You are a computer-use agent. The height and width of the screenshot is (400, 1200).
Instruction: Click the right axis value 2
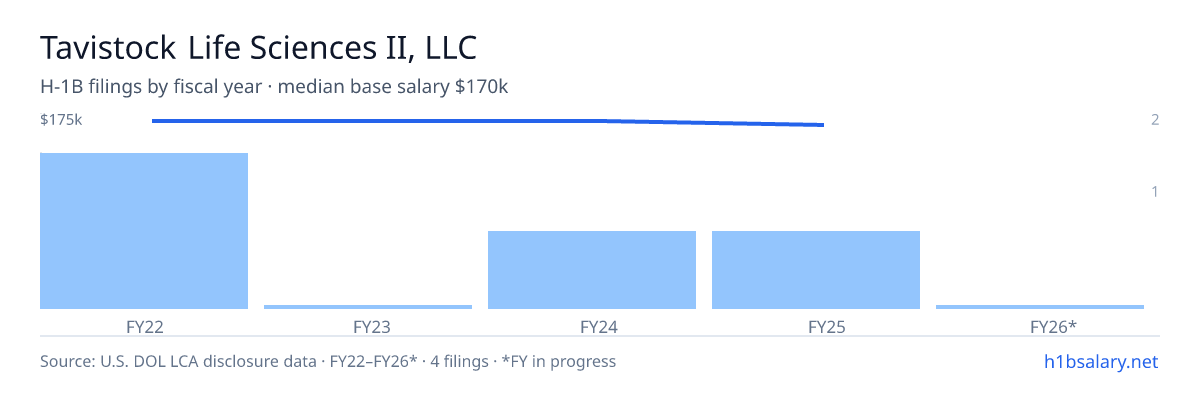pos(1155,120)
